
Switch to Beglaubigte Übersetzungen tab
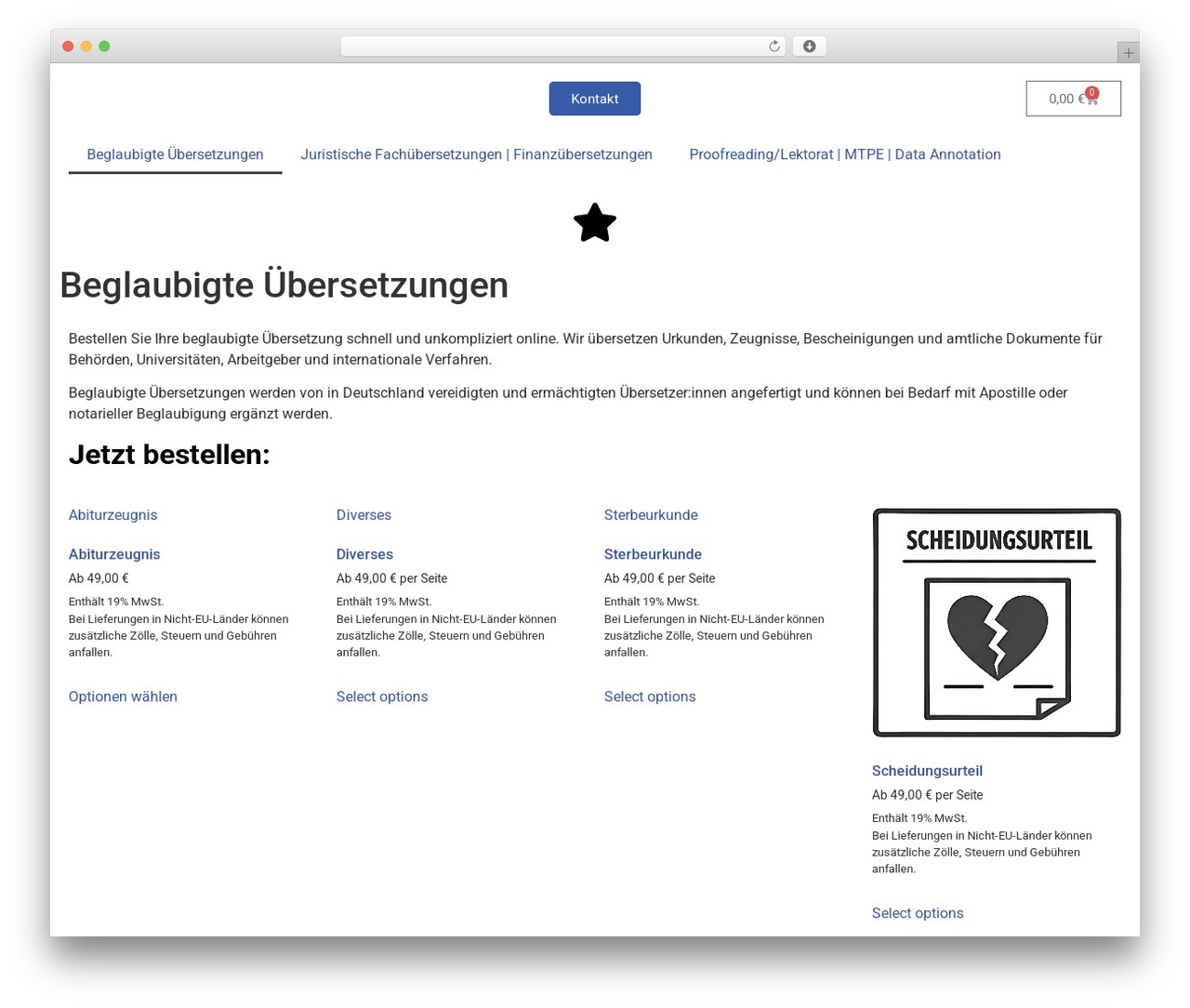[175, 154]
